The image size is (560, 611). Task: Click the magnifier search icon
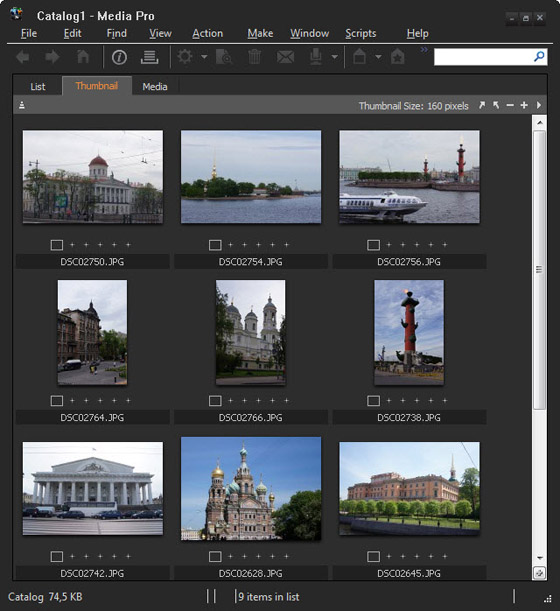pyautogui.click(x=539, y=57)
